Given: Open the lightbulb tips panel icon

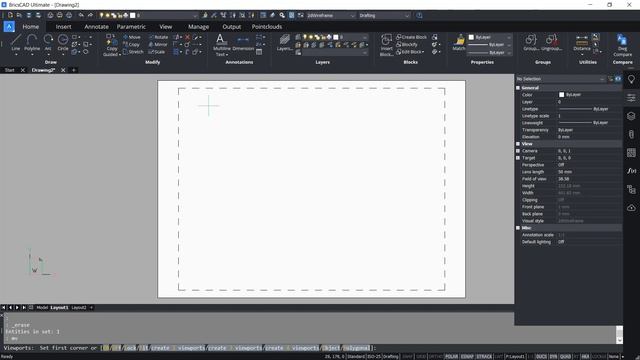Looking at the screenshot, I should tap(631, 79).
